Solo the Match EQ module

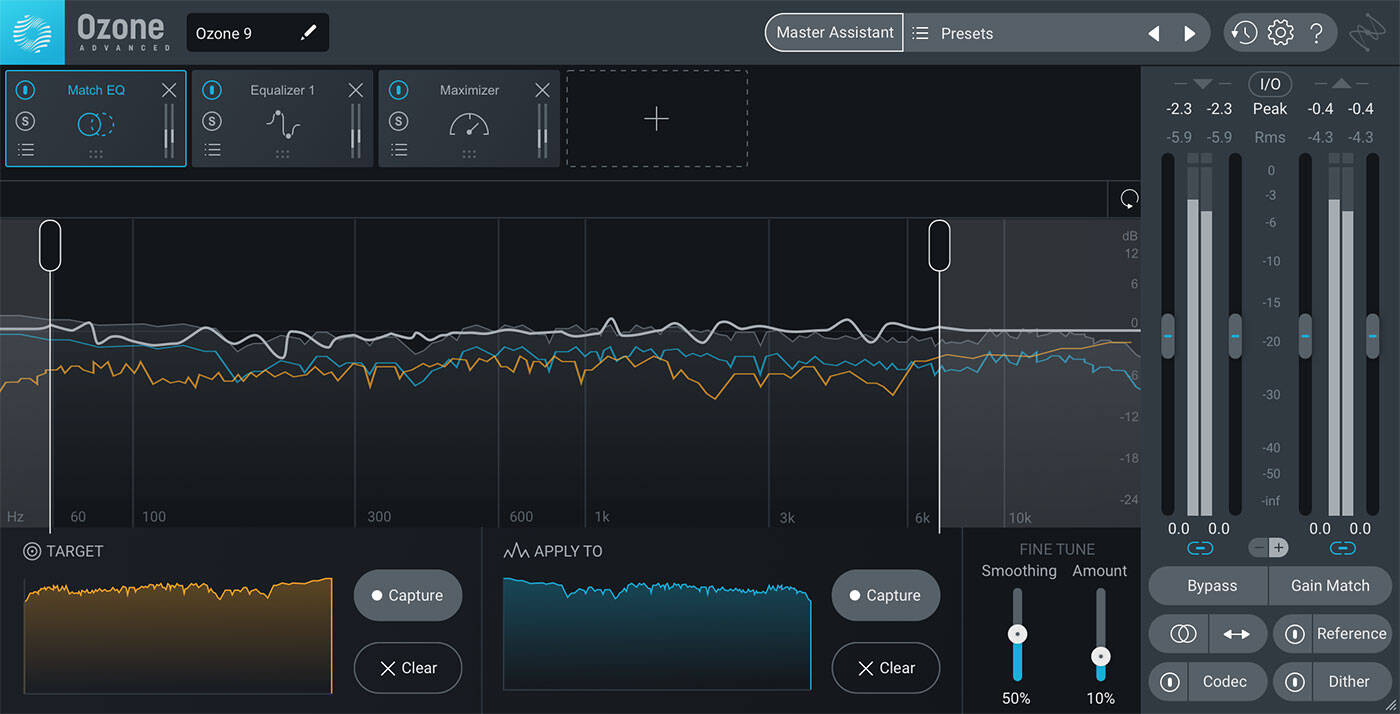pyautogui.click(x=26, y=123)
